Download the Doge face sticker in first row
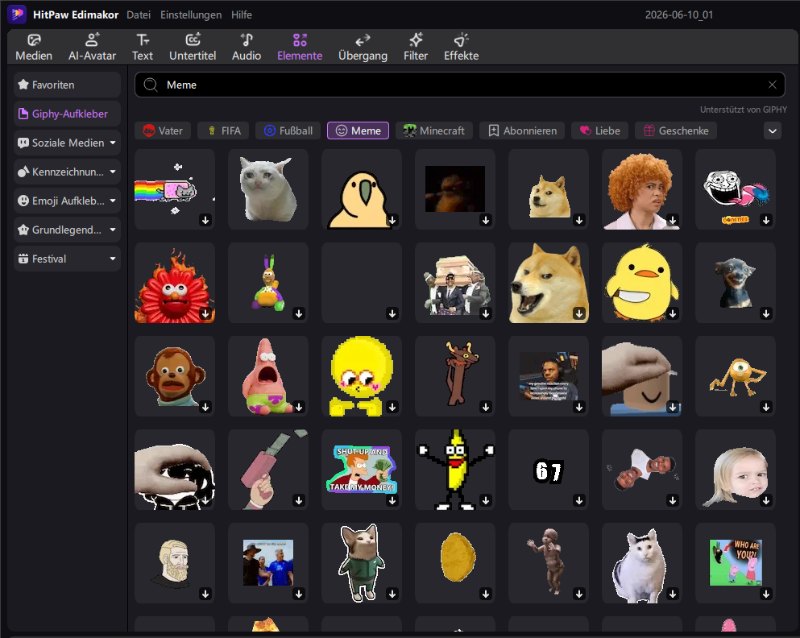 (579, 220)
